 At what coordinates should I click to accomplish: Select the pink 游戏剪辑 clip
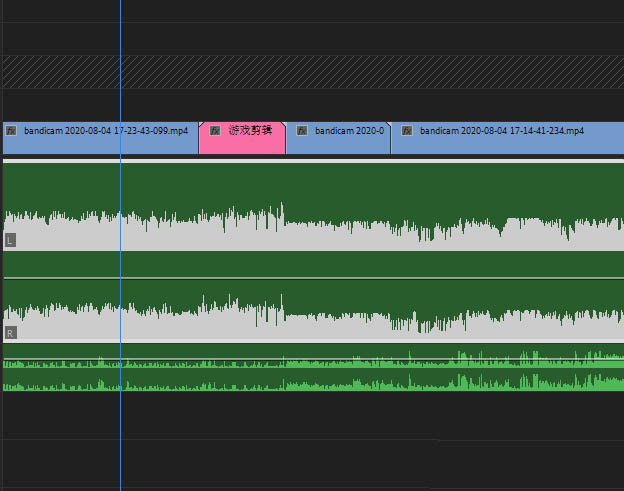(x=242, y=138)
